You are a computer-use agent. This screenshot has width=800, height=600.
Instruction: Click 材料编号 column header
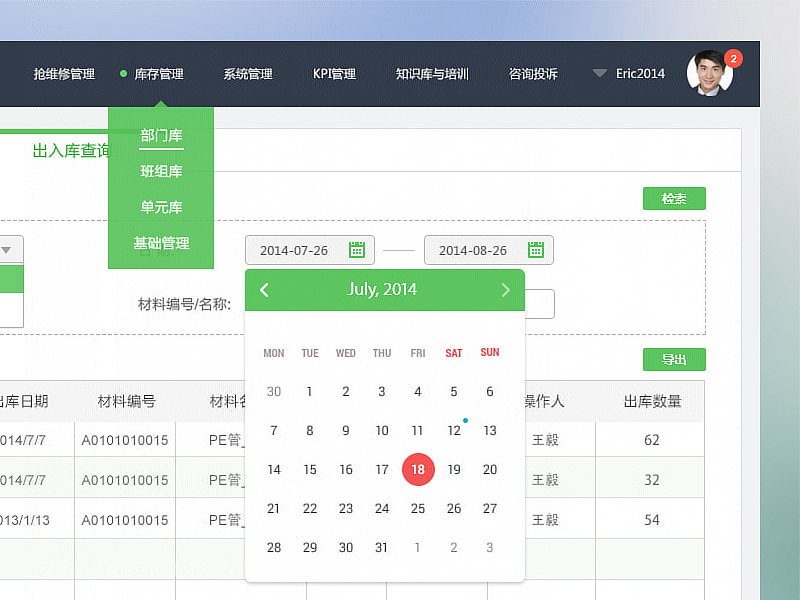pos(127,402)
